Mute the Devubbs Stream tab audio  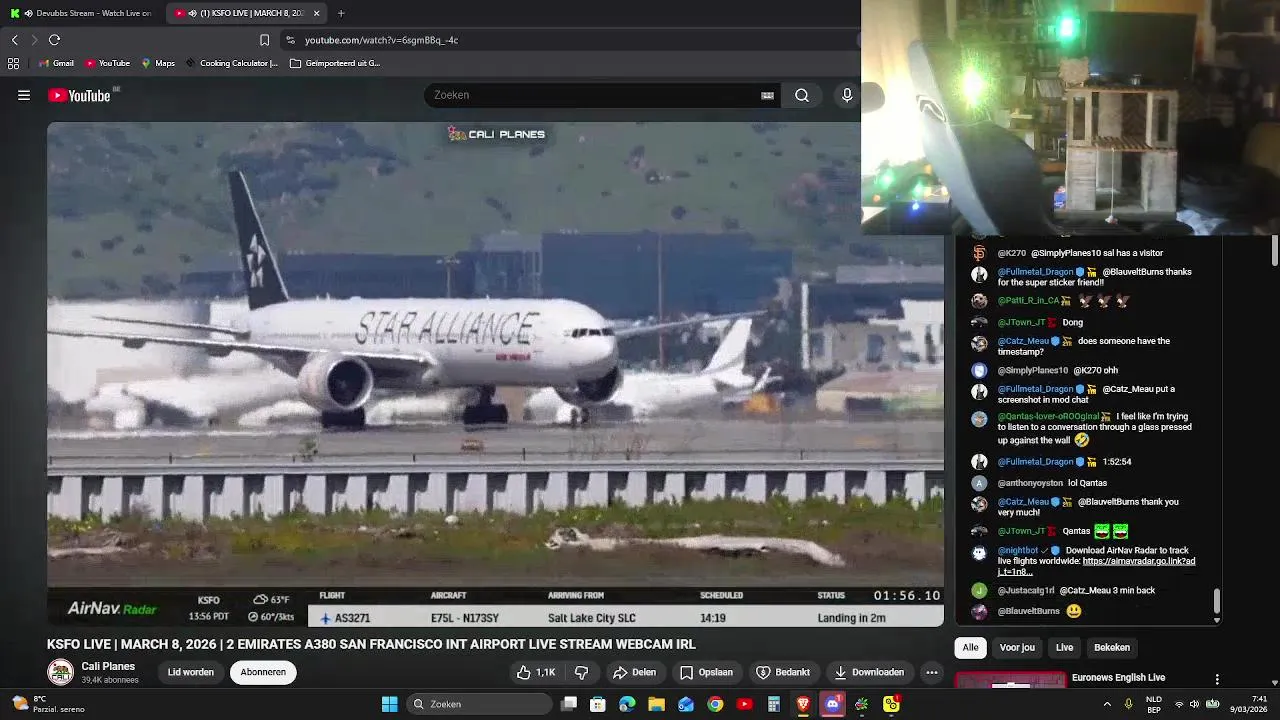click(x=28, y=13)
